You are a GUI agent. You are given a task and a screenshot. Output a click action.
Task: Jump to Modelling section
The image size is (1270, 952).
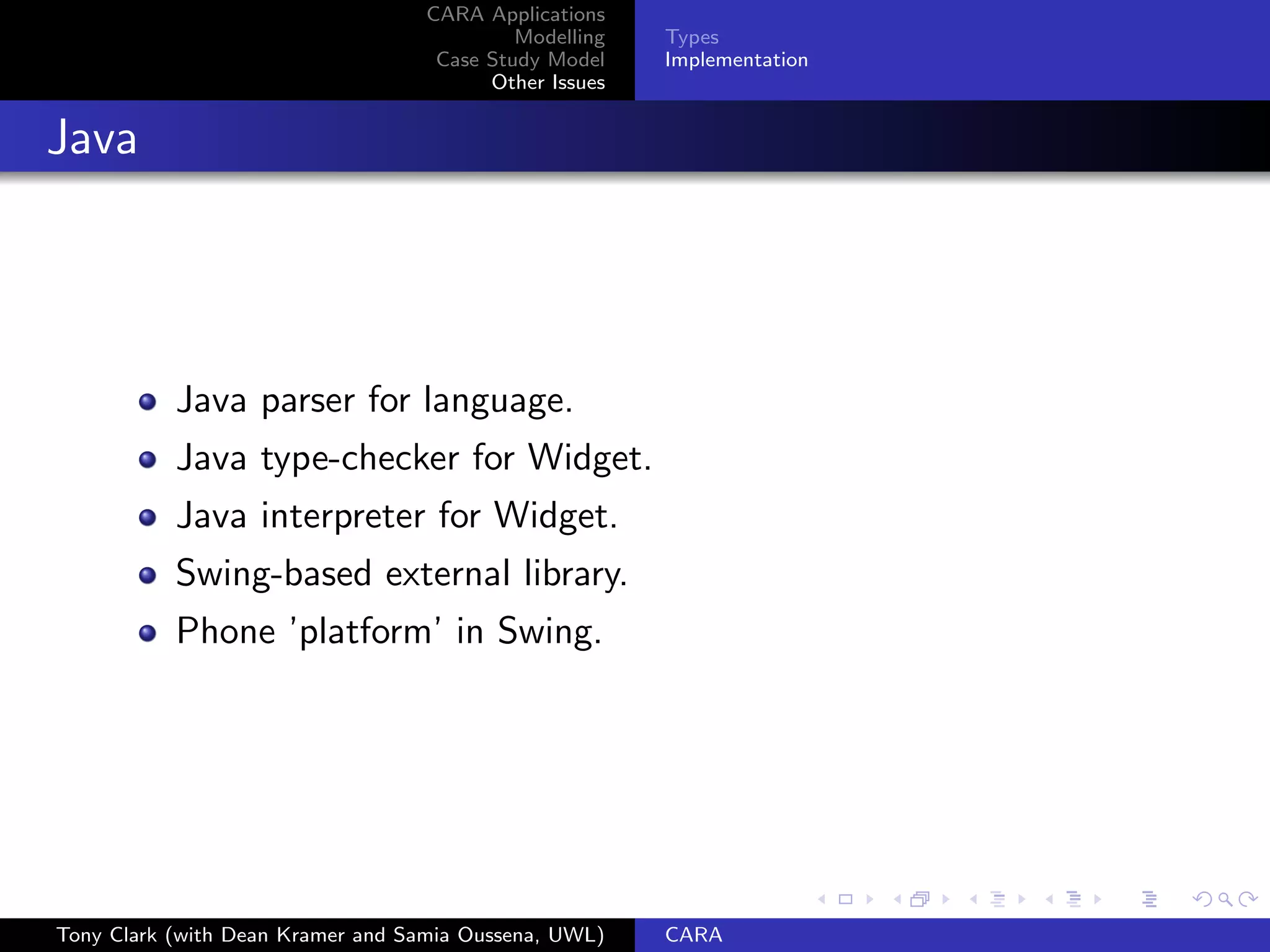pos(559,37)
